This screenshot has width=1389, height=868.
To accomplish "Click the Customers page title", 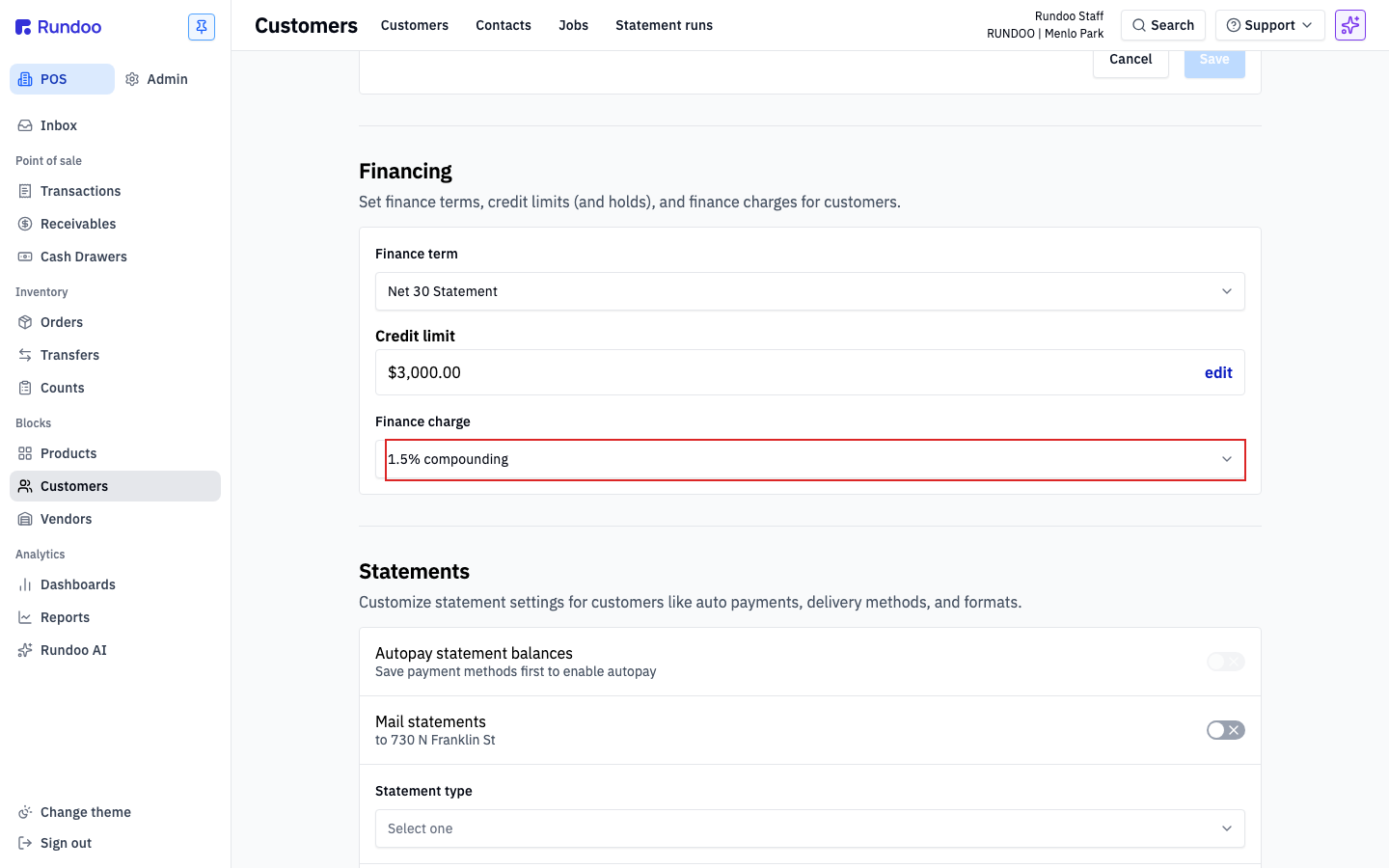I will [x=306, y=26].
